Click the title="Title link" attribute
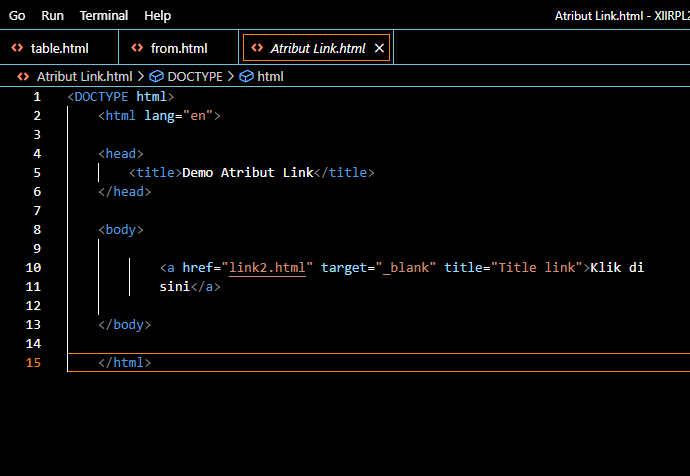Image resolution: width=690 pixels, height=476 pixels. [513, 267]
